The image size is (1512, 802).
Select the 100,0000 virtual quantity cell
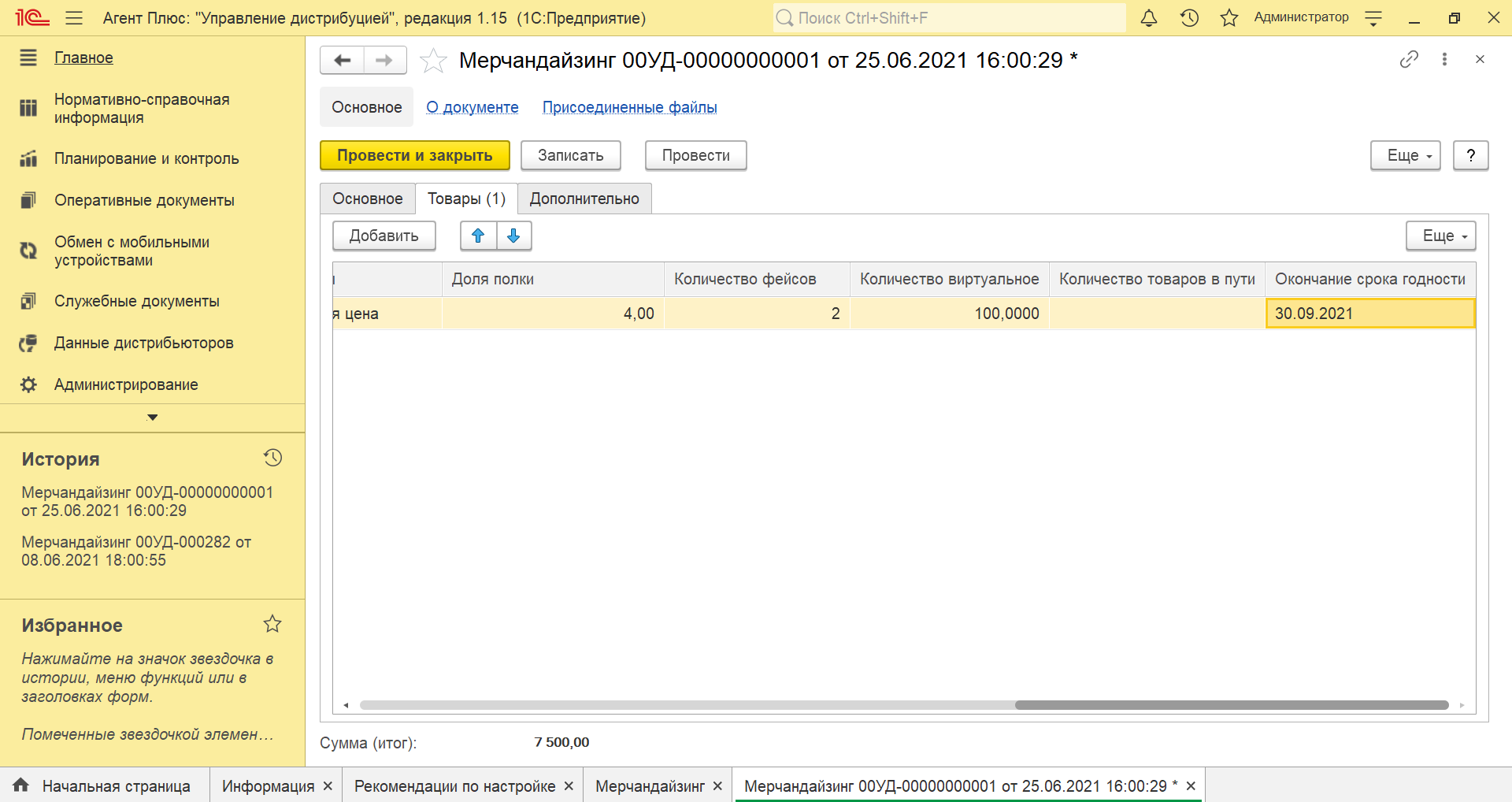click(950, 314)
